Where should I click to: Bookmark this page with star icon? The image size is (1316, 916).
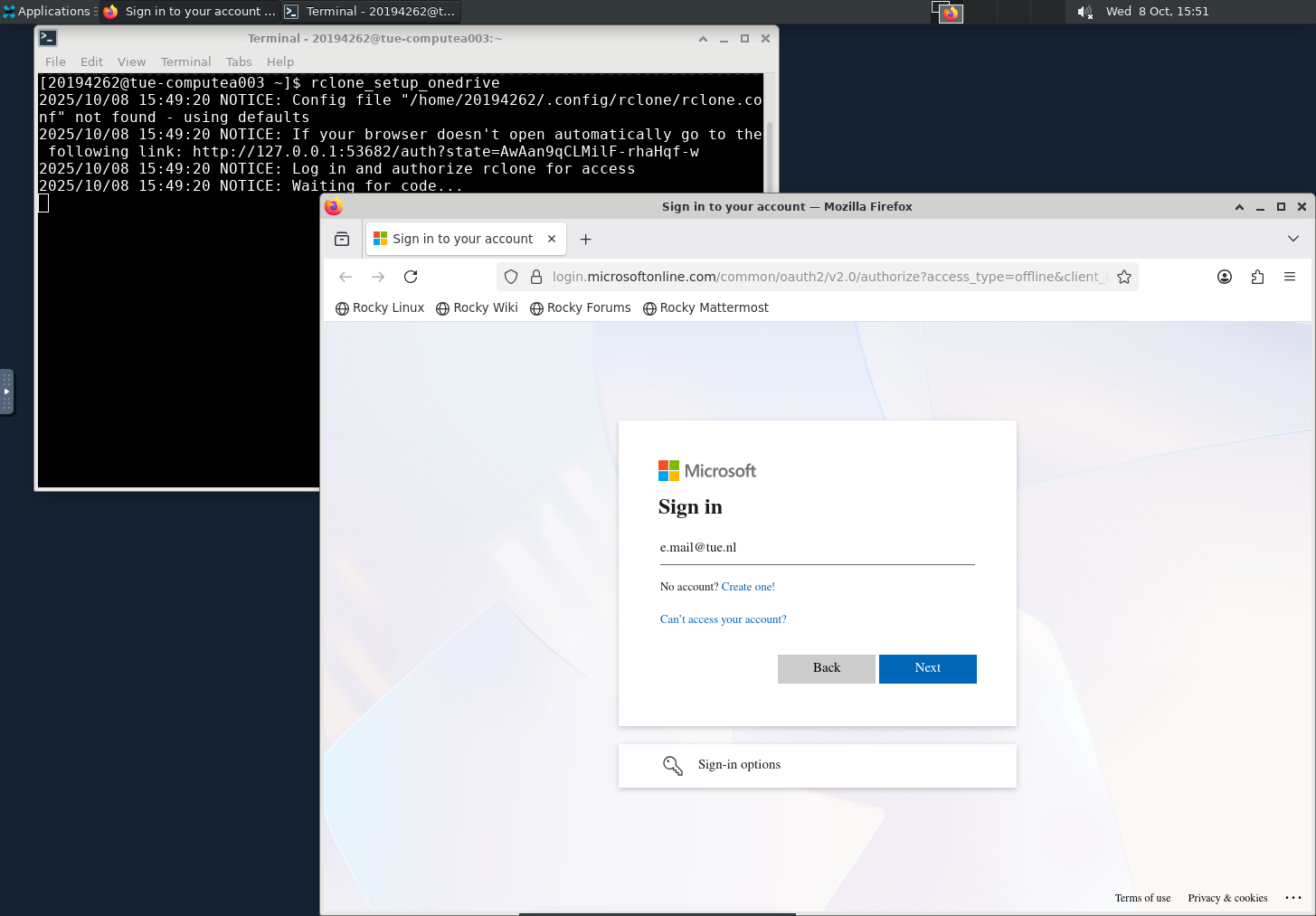point(1124,277)
